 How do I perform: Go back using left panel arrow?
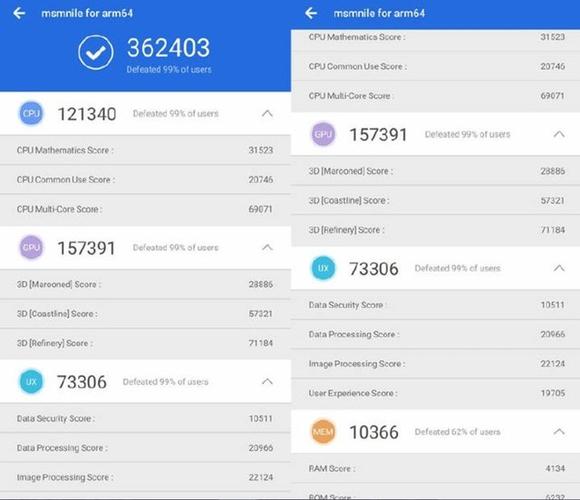click(19, 13)
